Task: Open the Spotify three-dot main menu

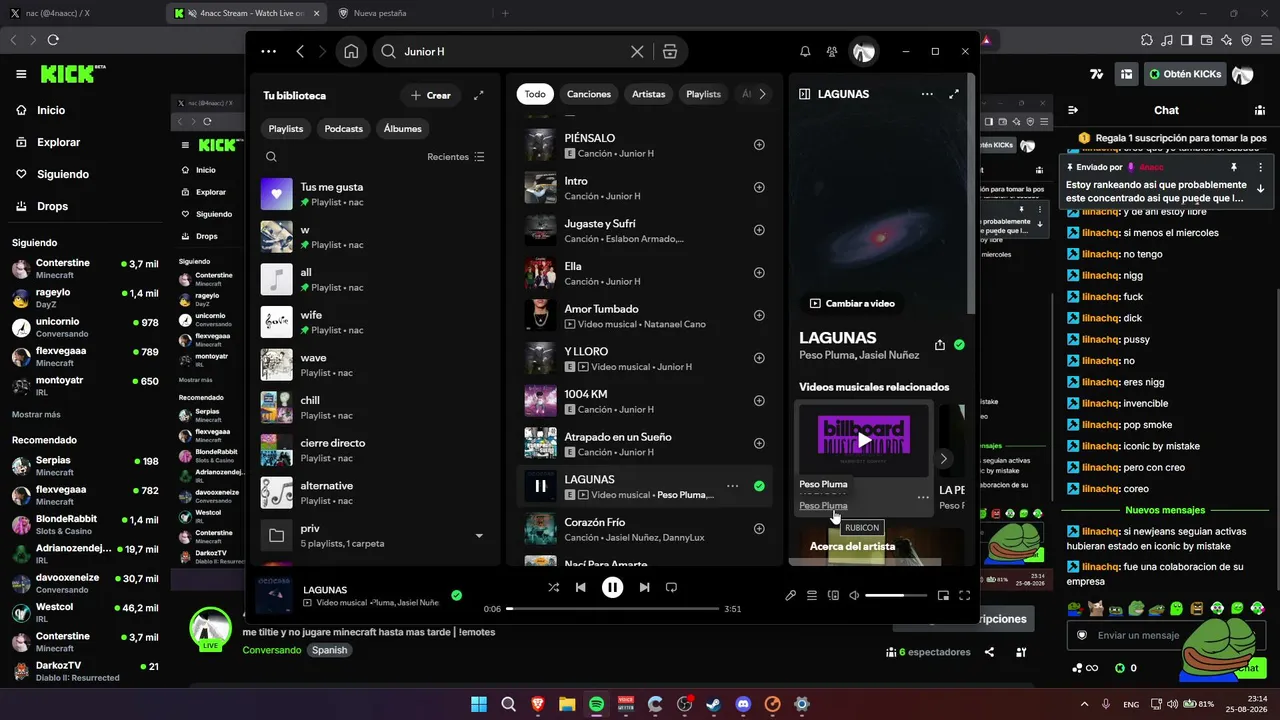Action: [269, 52]
